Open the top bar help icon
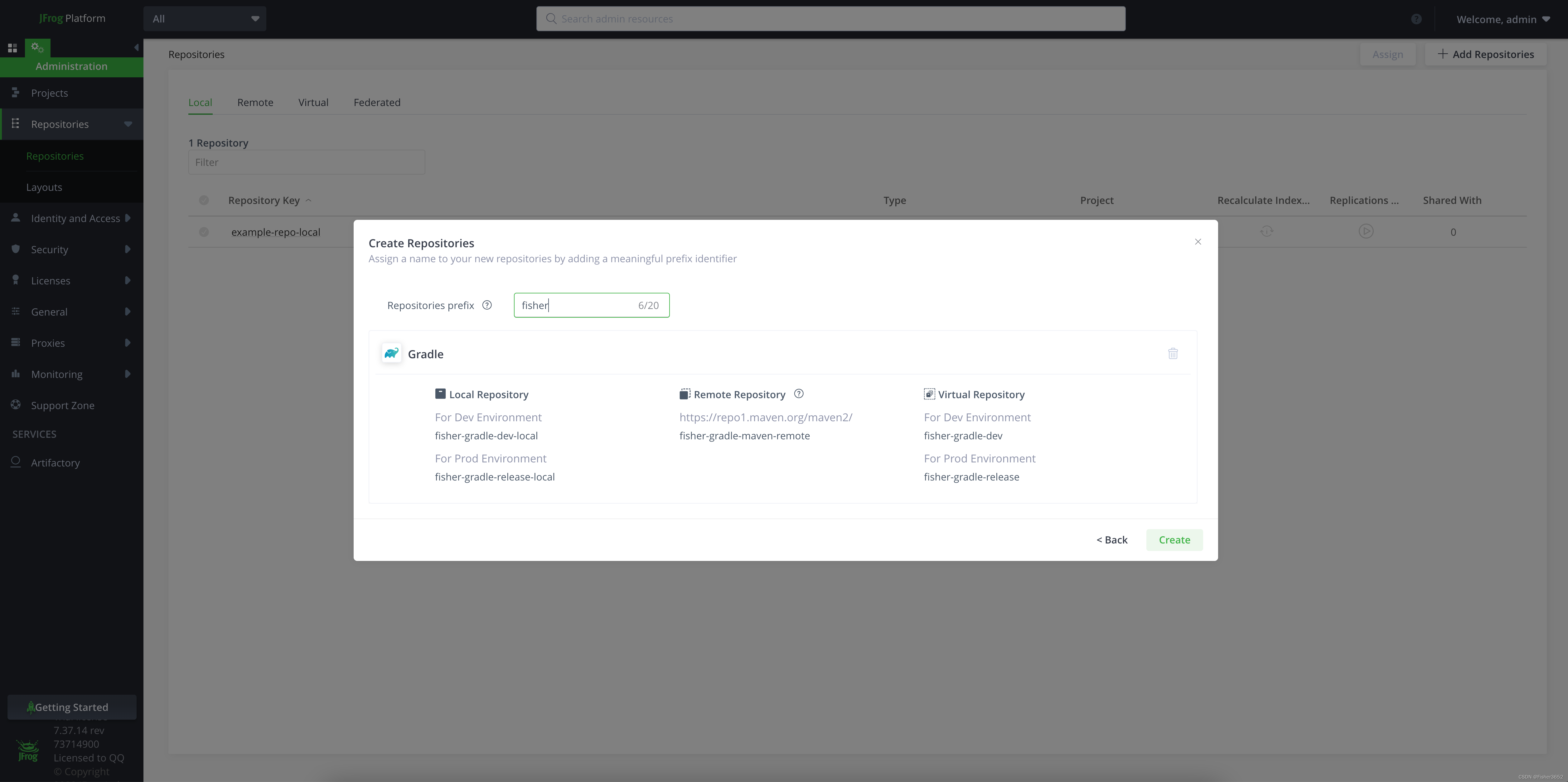 (x=1416, y=19)
